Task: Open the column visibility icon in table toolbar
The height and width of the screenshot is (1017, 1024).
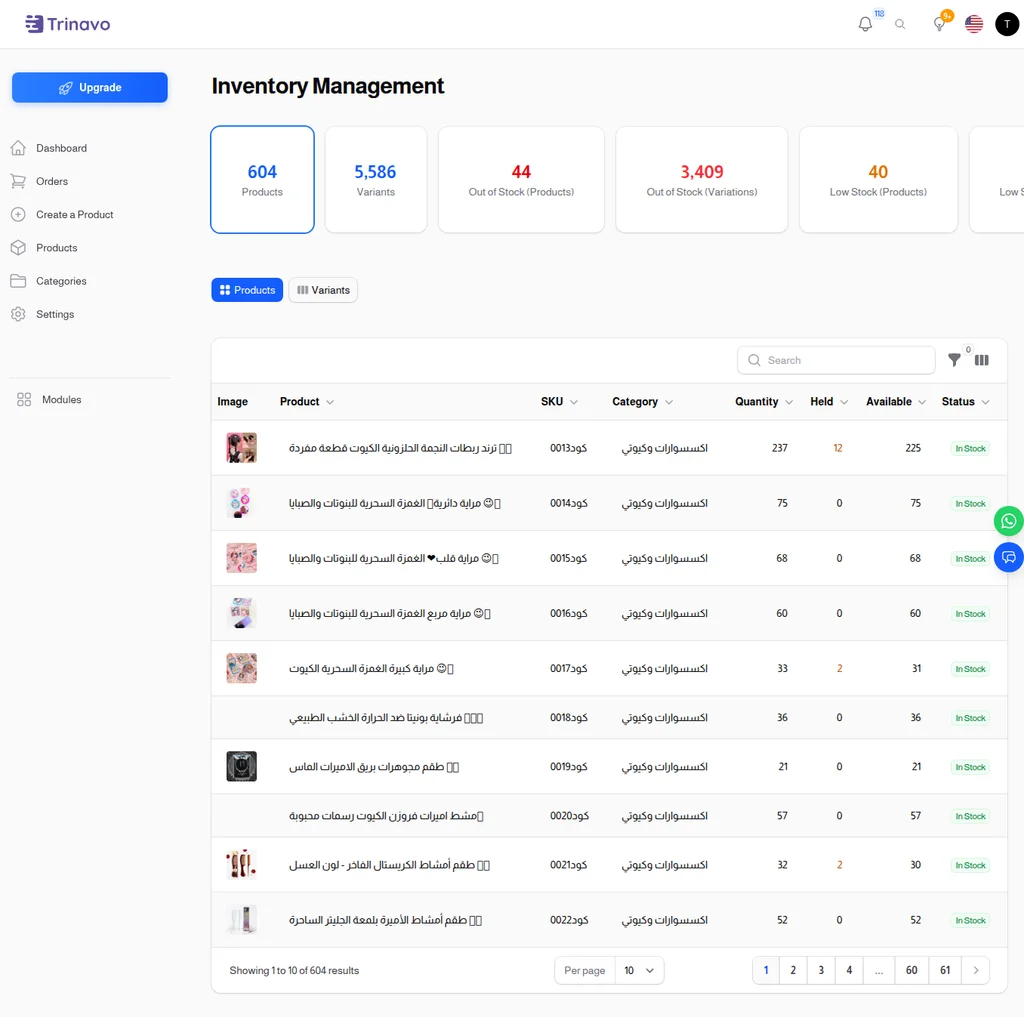Action: coord(982,360)
